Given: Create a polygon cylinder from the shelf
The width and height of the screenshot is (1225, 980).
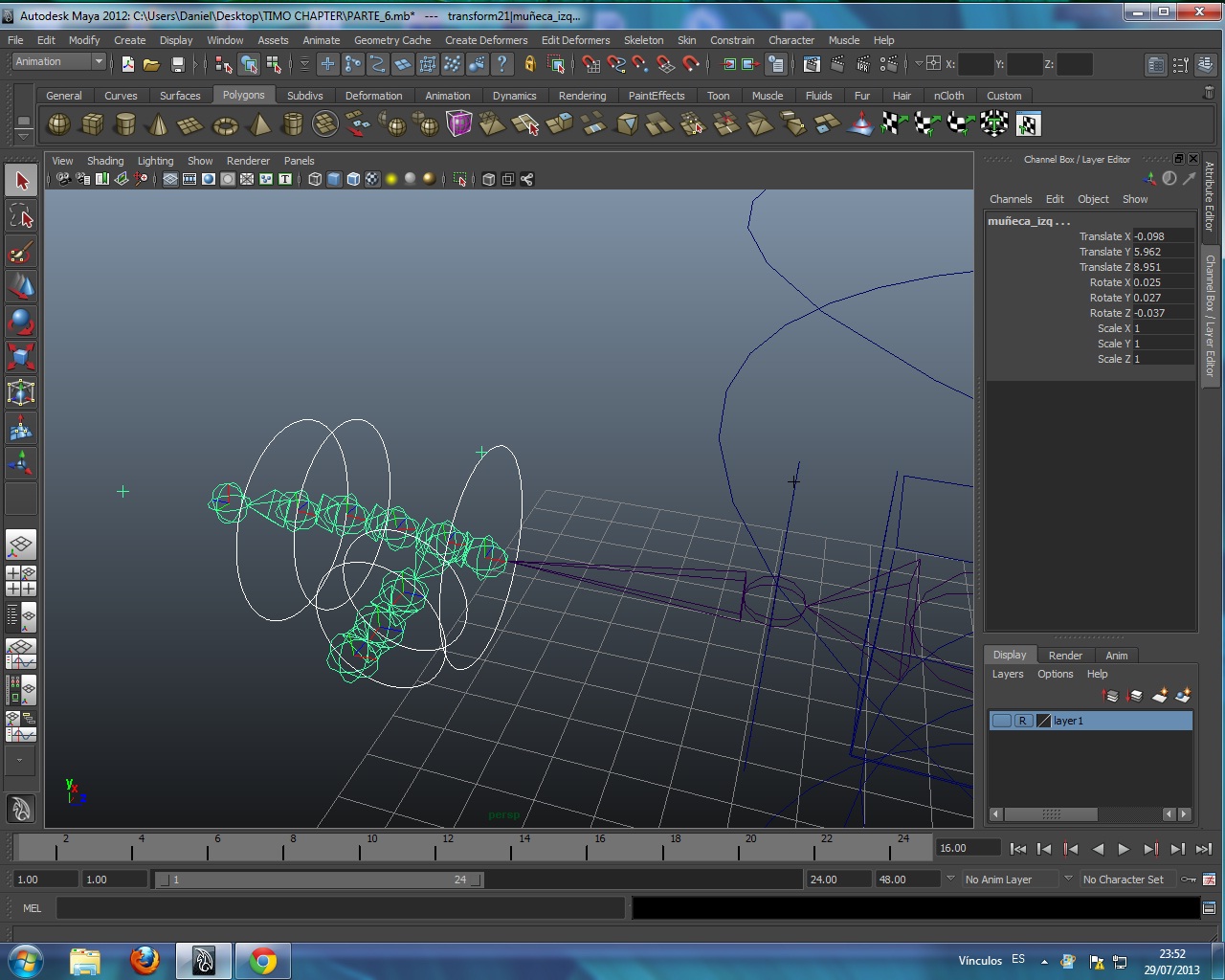Looking at the screenshot, I should coord(124,124).
